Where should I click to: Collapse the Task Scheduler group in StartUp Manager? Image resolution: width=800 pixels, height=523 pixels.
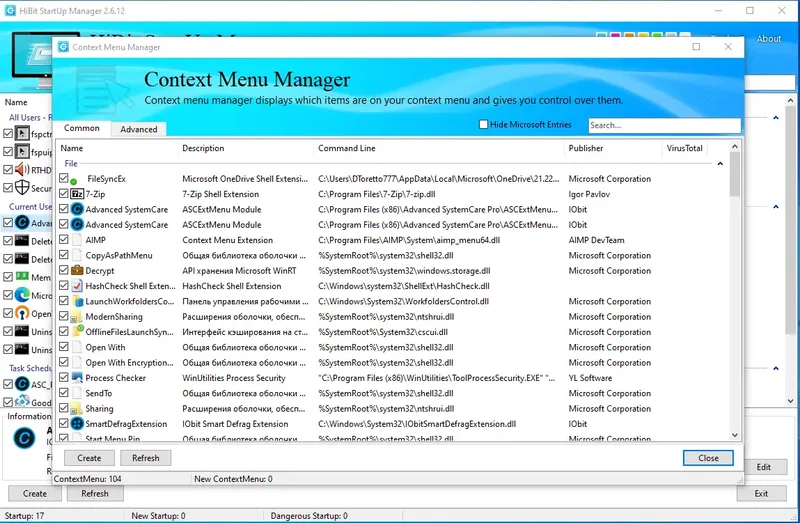pyautogui.click(x=776, y=368)
